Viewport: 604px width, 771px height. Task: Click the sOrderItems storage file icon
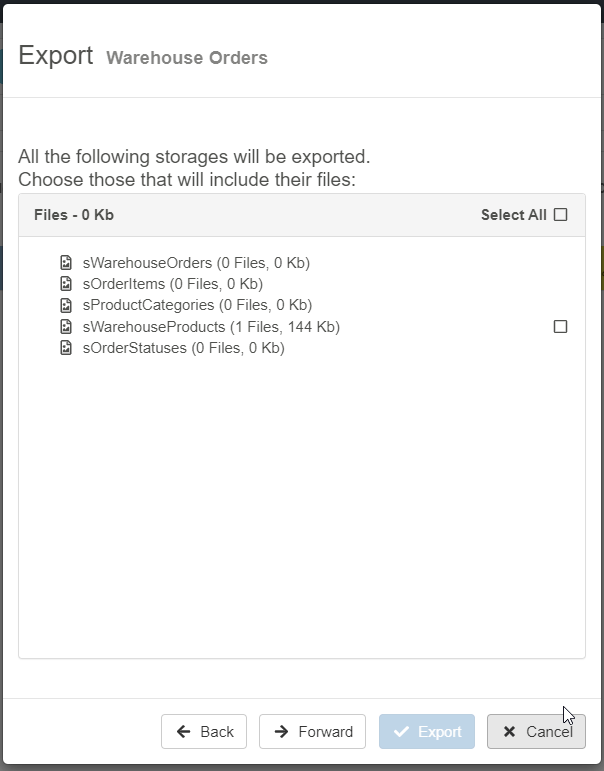tap(66, 284)
